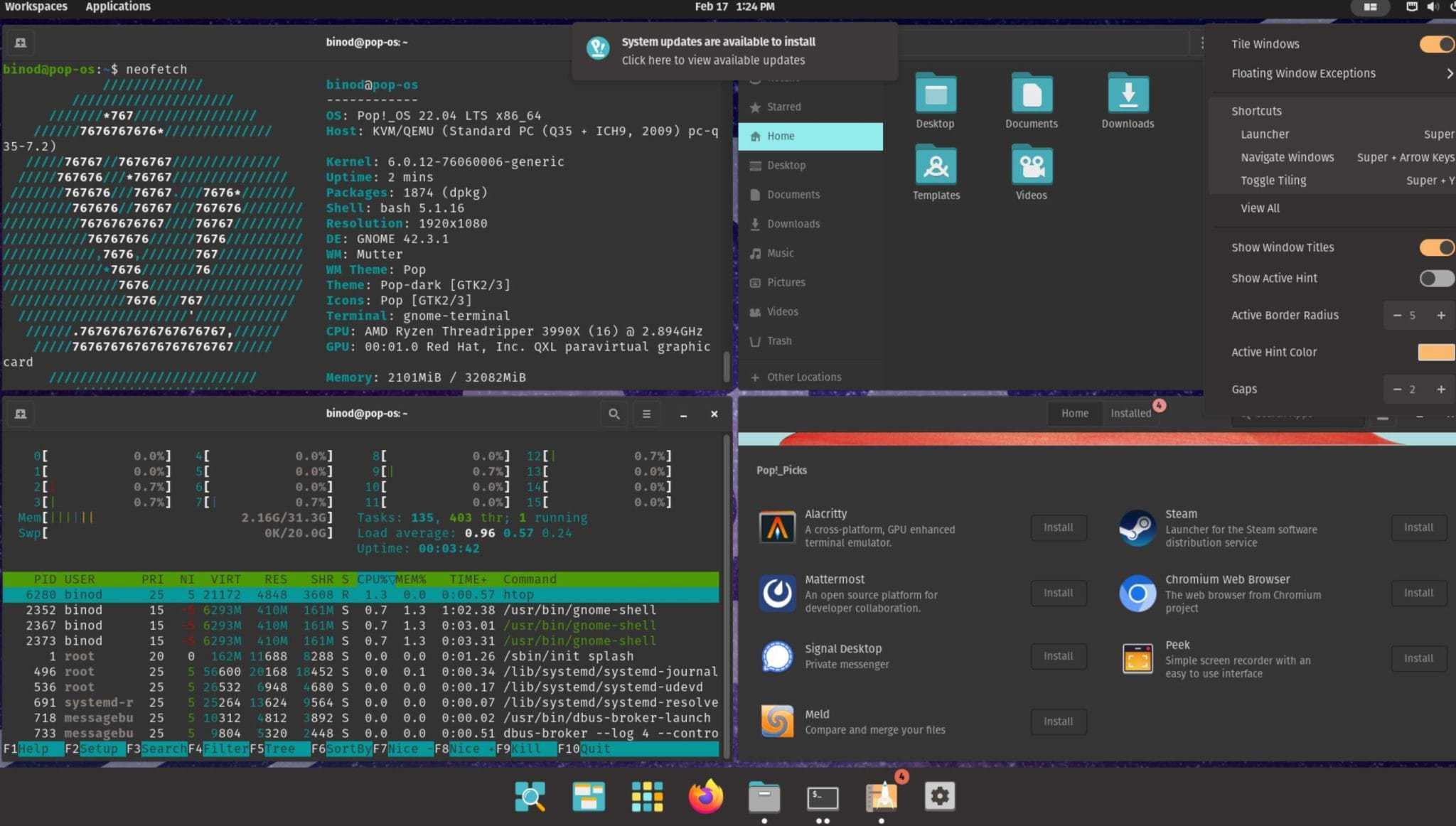Screen dimensions: 1456x826
Task: Select Trash in the Files sidebar
Action: click(x=779, y=341)
